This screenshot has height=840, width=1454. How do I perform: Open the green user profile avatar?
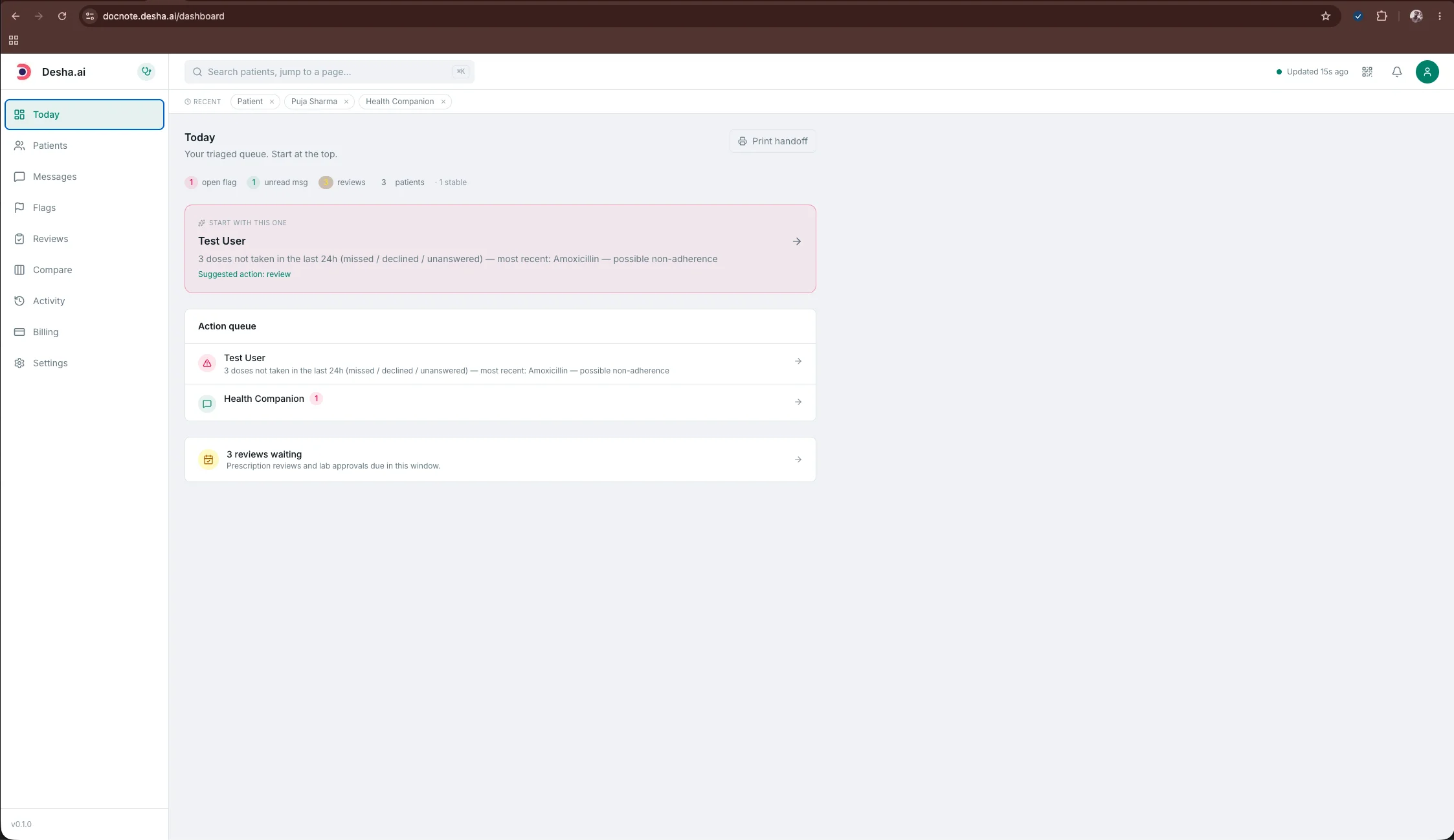[x=1427, y=72]
